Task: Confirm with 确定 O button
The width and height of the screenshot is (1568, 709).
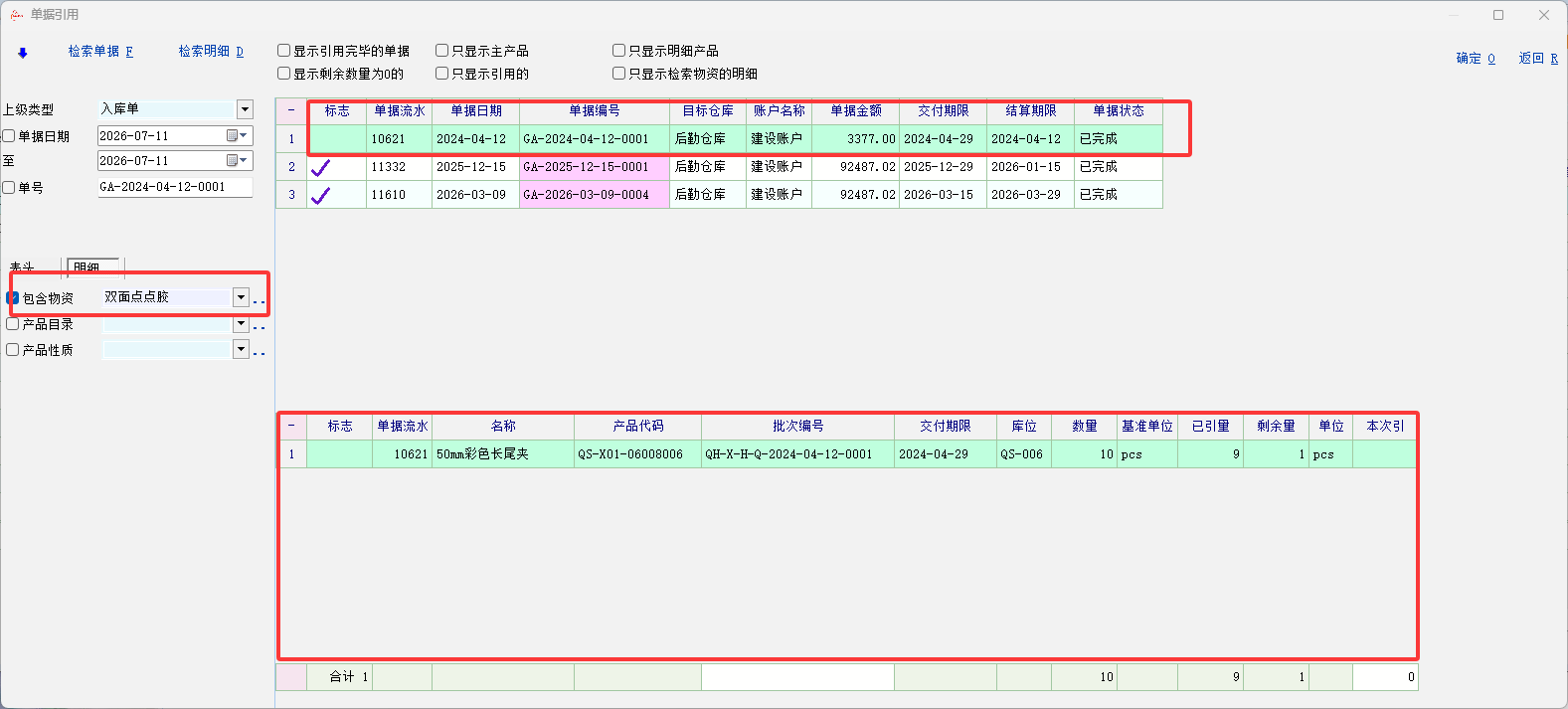Action: coord(1476,59)
